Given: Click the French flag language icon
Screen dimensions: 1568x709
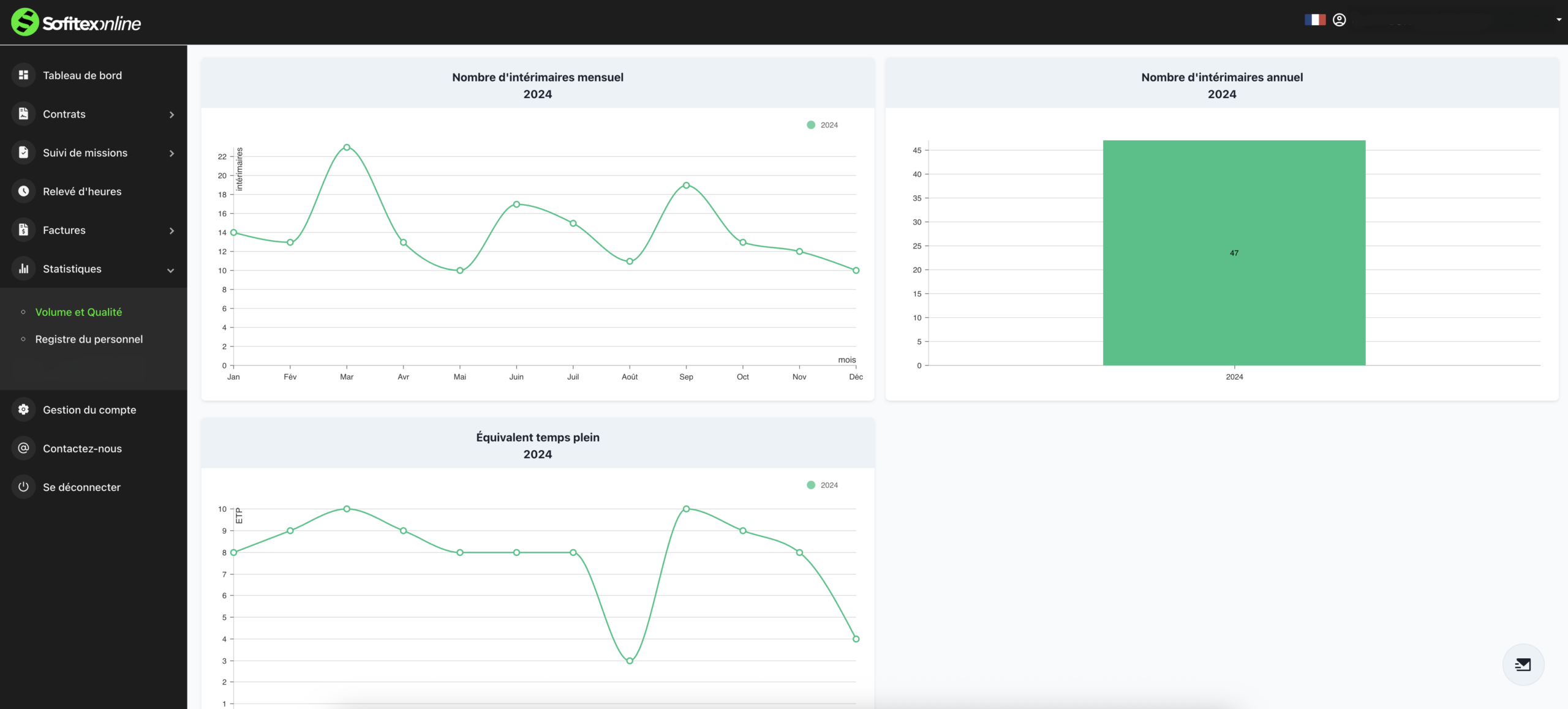Looking at the screenshot, I should (x=1314, y=20).
